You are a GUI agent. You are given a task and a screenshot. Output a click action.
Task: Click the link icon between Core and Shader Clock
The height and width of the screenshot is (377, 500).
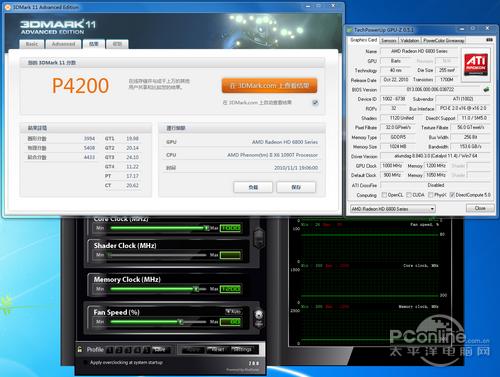click(259, 238)
